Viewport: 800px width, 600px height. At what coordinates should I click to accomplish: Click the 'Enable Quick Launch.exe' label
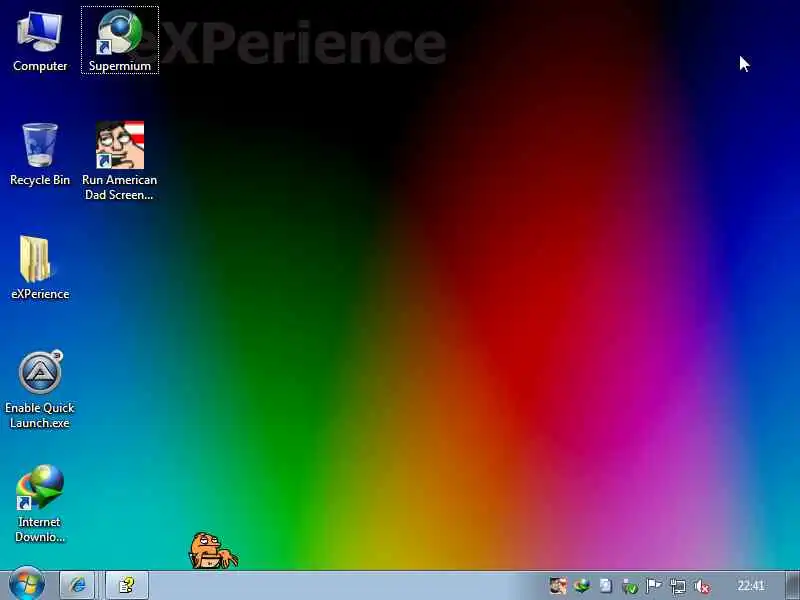pyautogui.click(x=40, y=415)
